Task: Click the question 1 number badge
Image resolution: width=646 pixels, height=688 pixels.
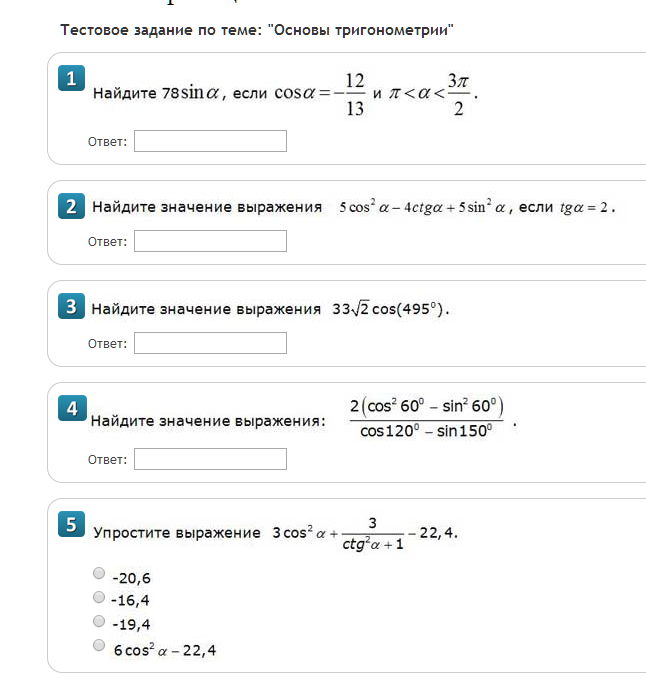Action: point(71,78)
